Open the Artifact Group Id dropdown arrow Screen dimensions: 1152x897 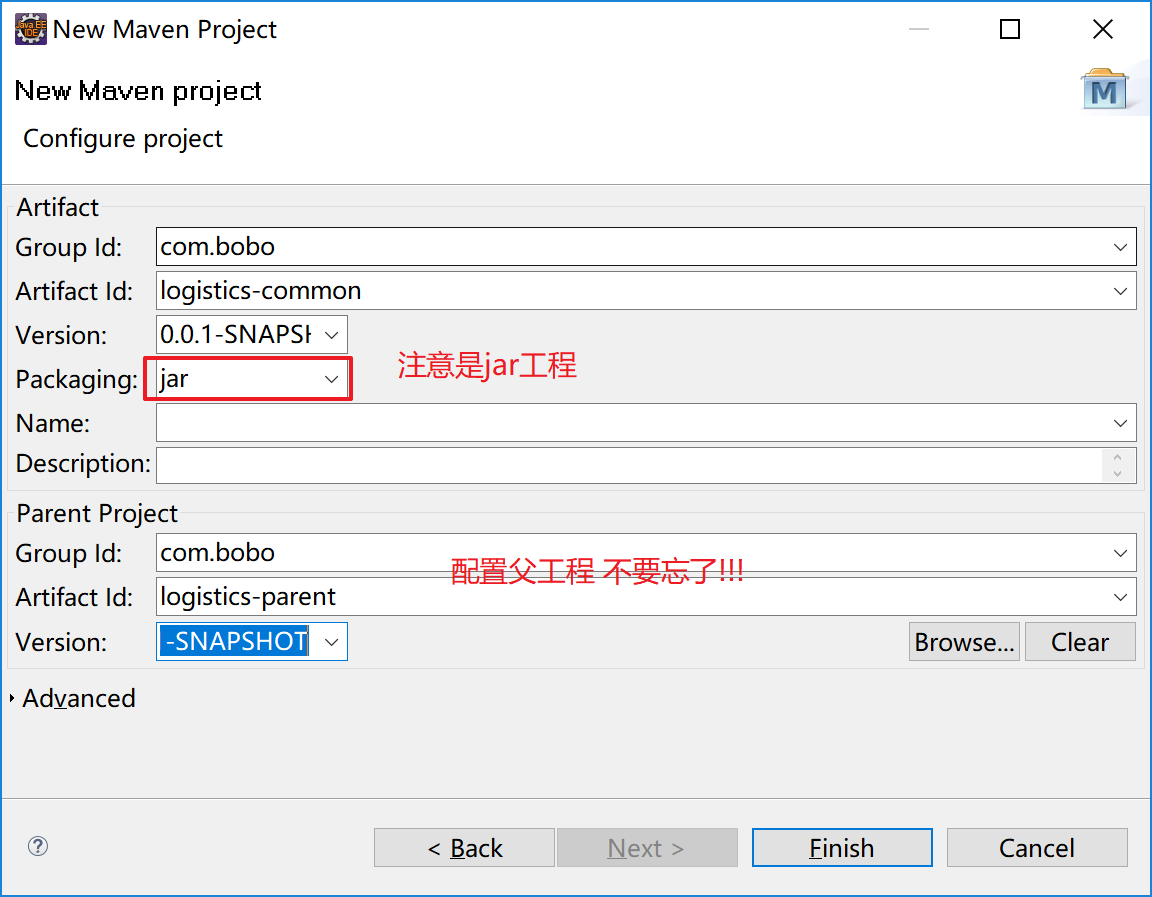pyautogui.click(x=1120, y=247)
